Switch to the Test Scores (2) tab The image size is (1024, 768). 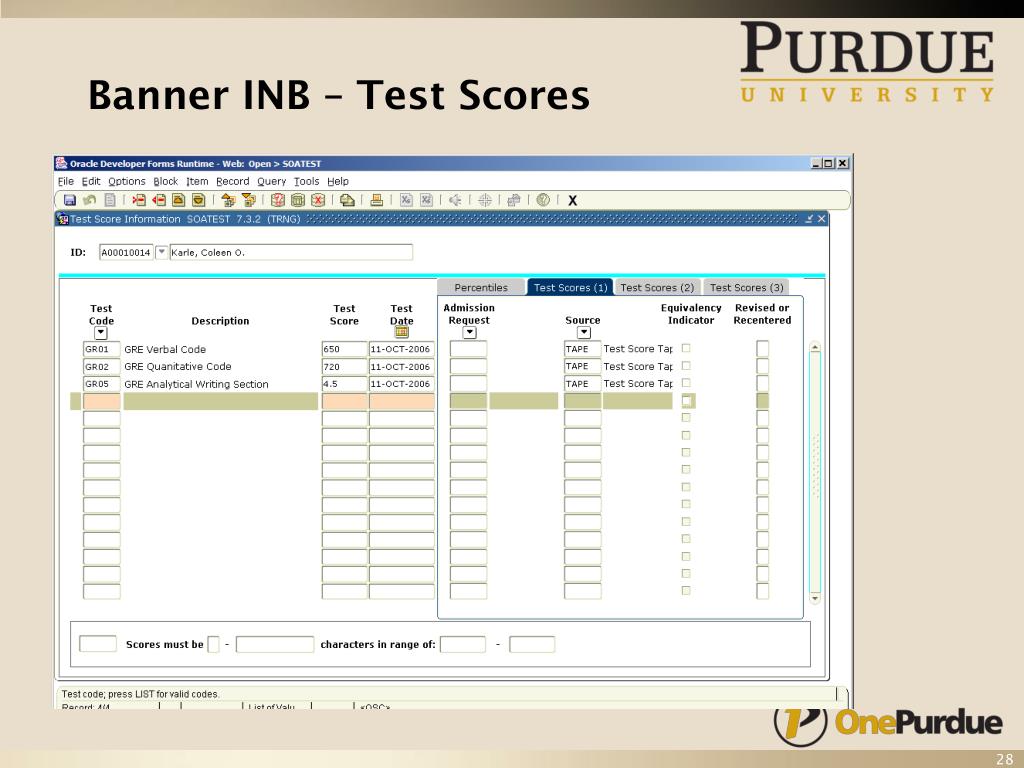click(x=657, y=287)
